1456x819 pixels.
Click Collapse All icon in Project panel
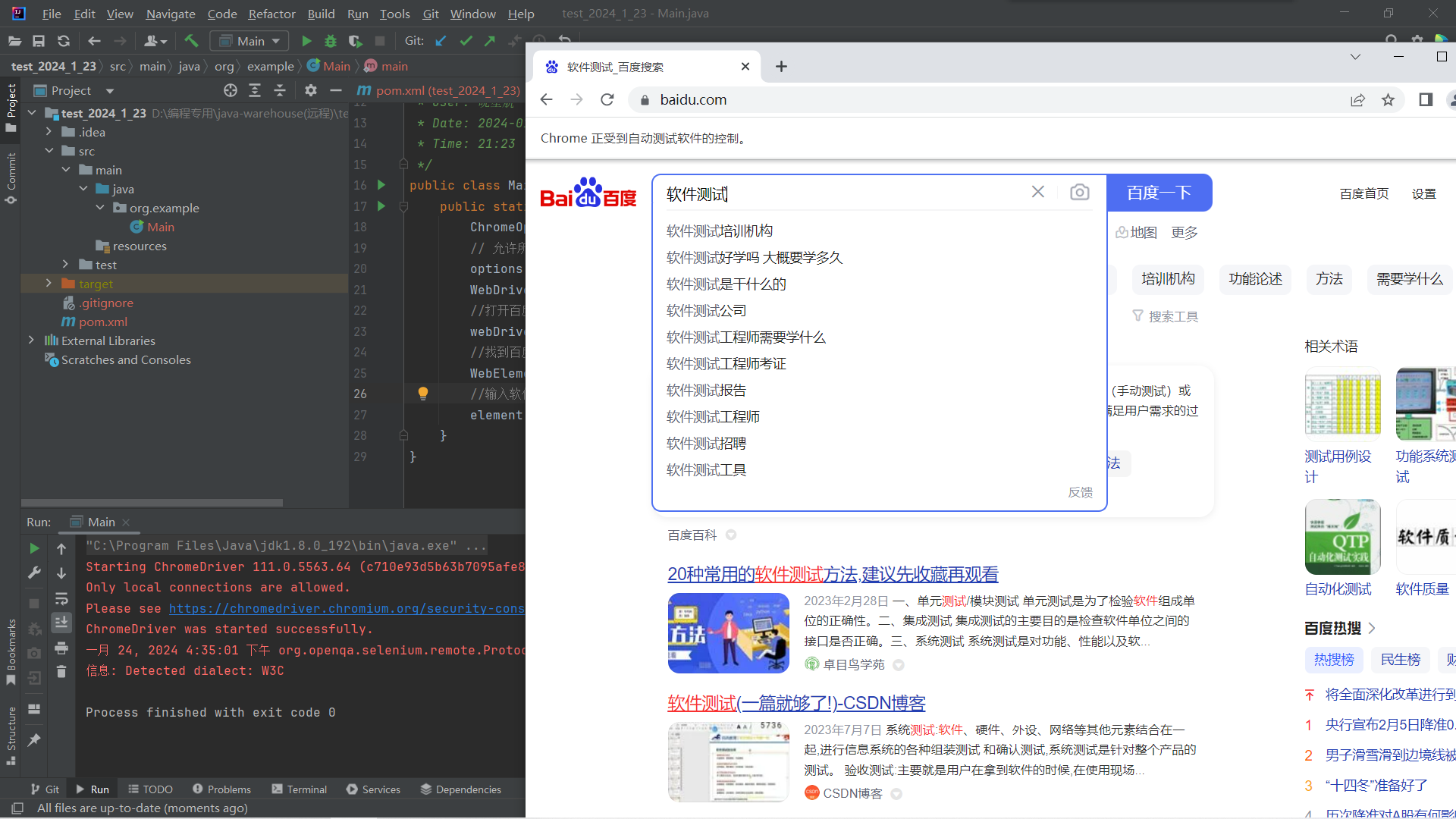click(x=280, y=90)
